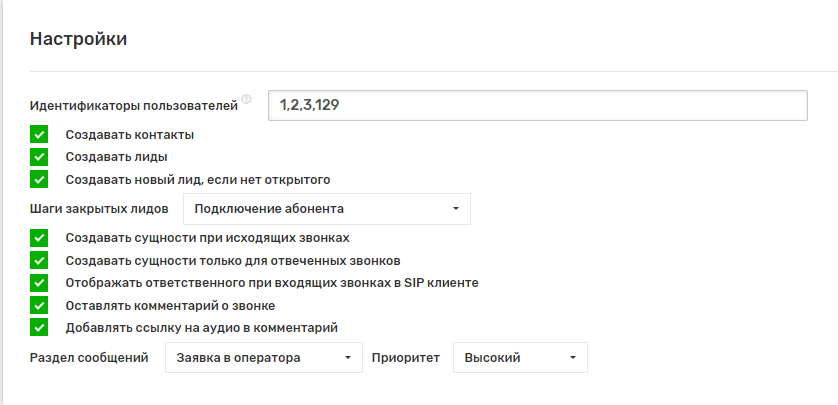Screen dimensions: 838x405
Task: Toggle checkbox Создавать сущности только для отвеченных звонков
Action: pos(39,260)
